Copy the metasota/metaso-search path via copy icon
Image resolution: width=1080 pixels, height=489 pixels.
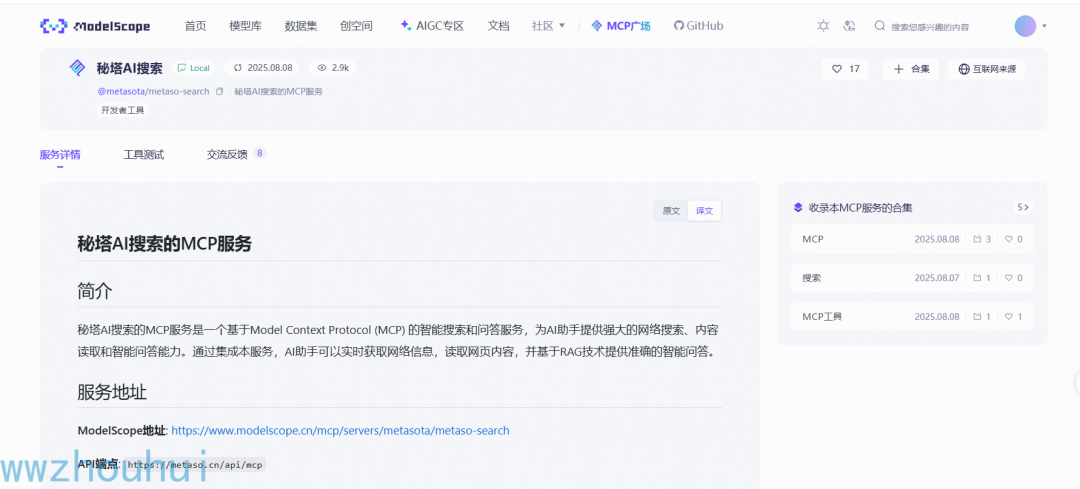click(220, 92)
